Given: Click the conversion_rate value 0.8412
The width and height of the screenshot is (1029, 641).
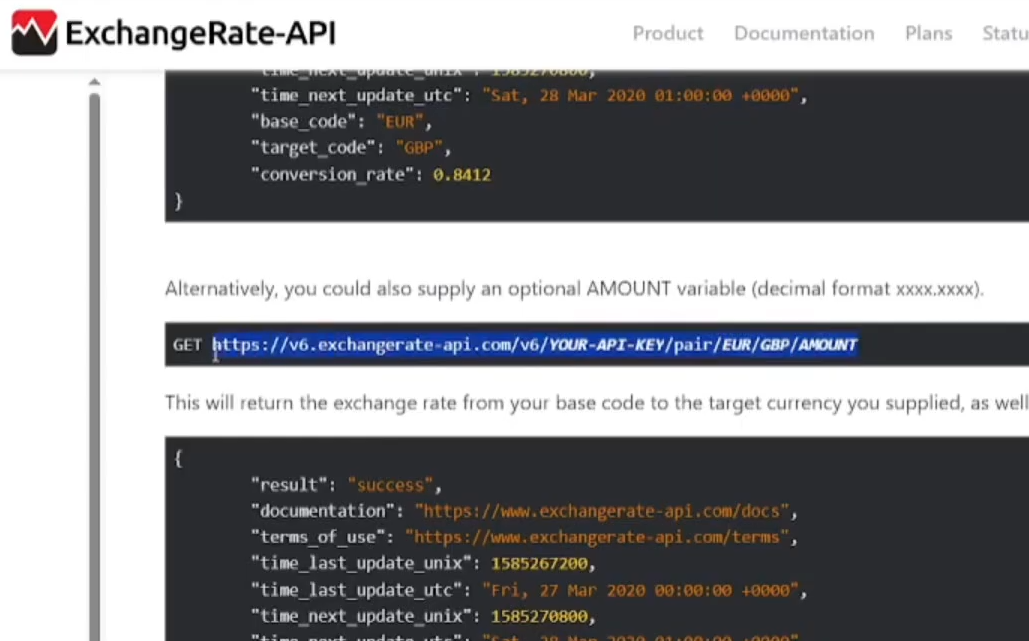Looking at the screenshot, I should click(x=461, y=175).
